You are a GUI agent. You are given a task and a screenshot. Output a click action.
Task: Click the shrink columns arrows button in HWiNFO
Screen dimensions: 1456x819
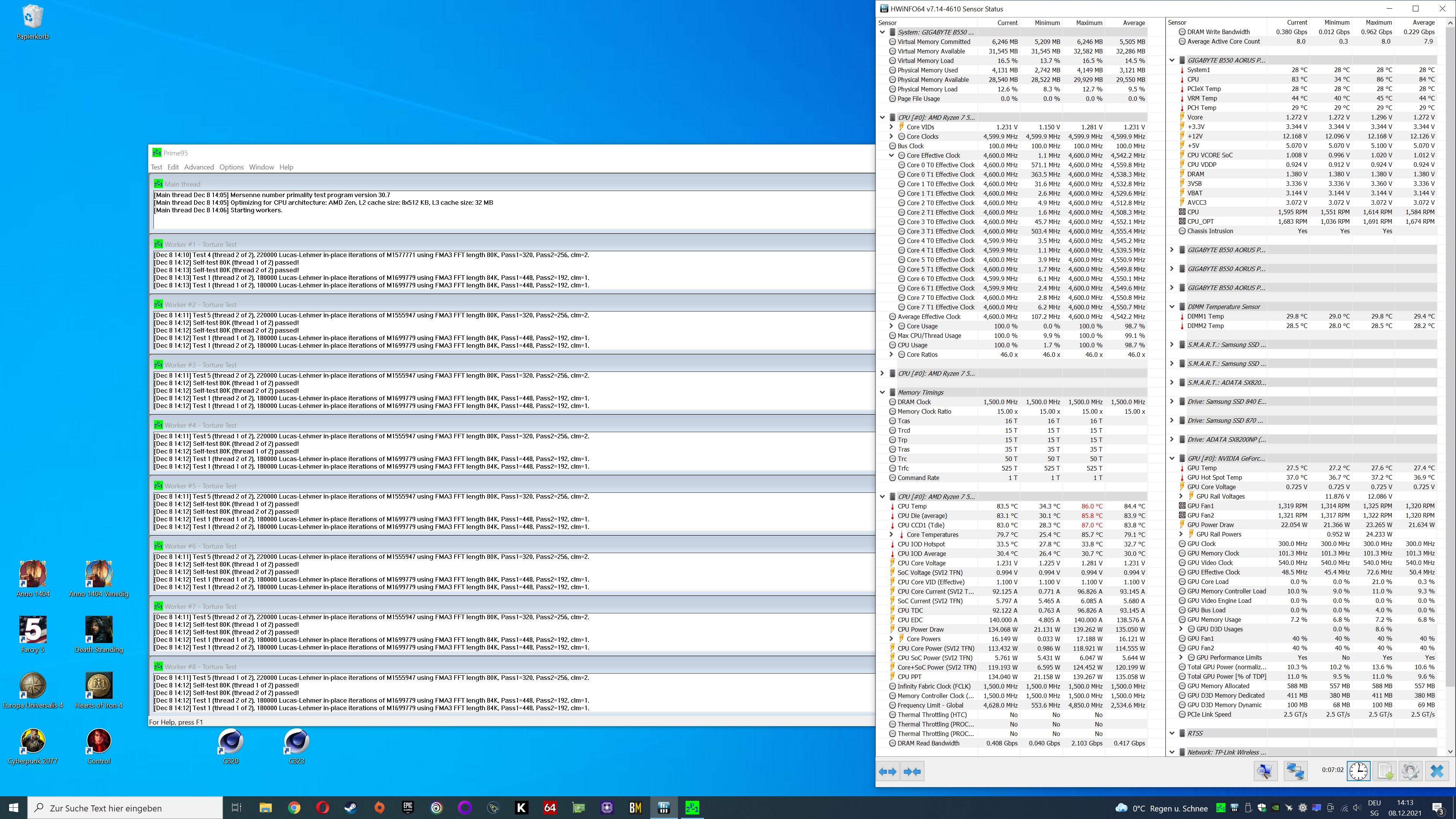tap(912, 772)
